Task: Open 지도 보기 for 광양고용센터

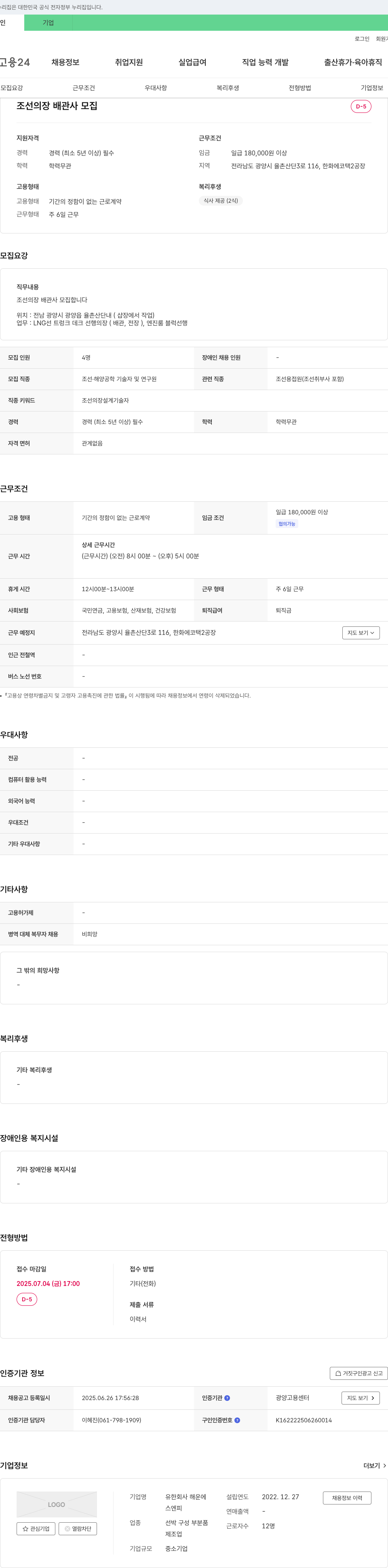Action: coord(361,1398)
